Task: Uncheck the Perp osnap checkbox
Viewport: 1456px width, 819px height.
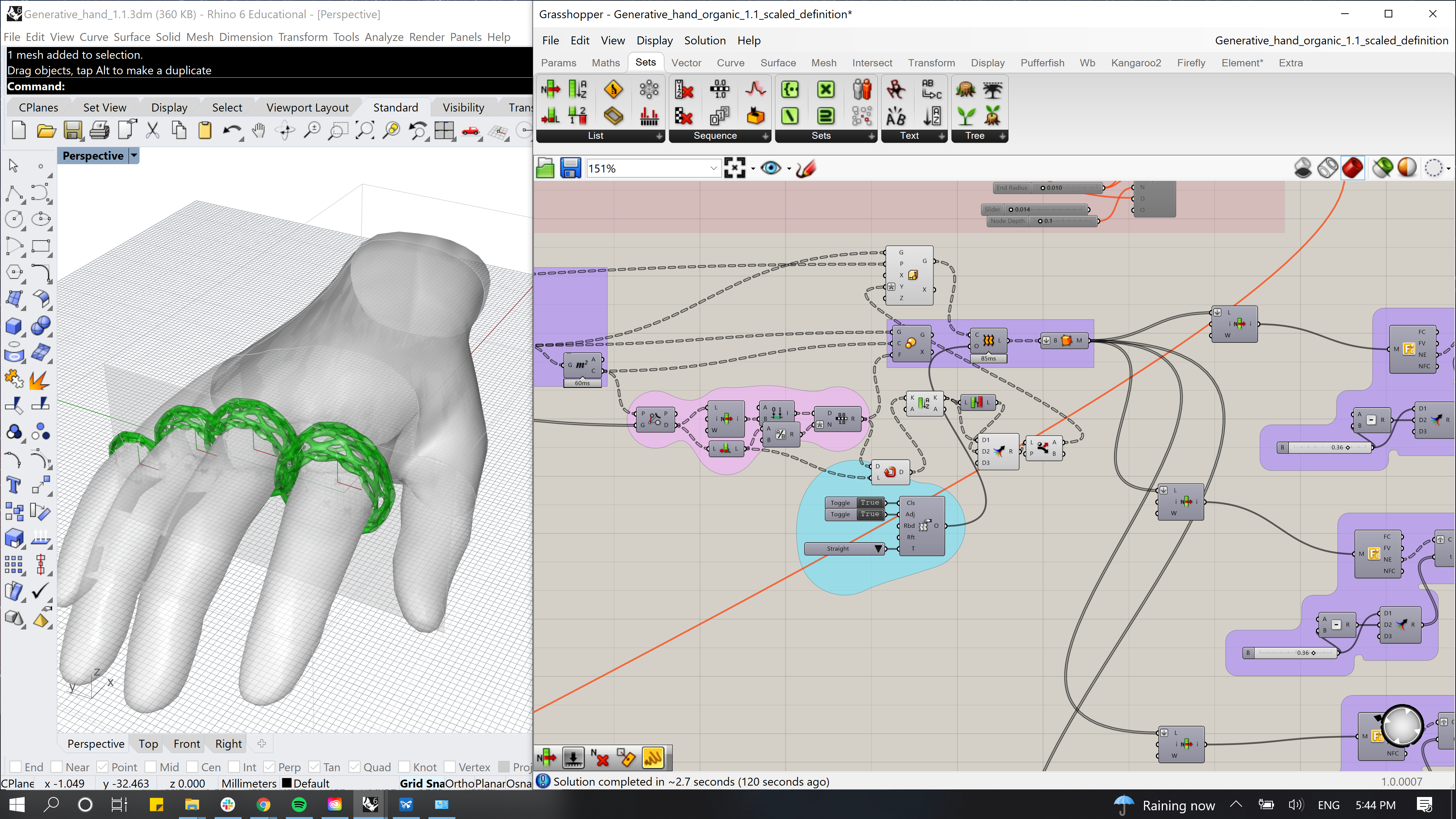Action: (x=269, y=767)
